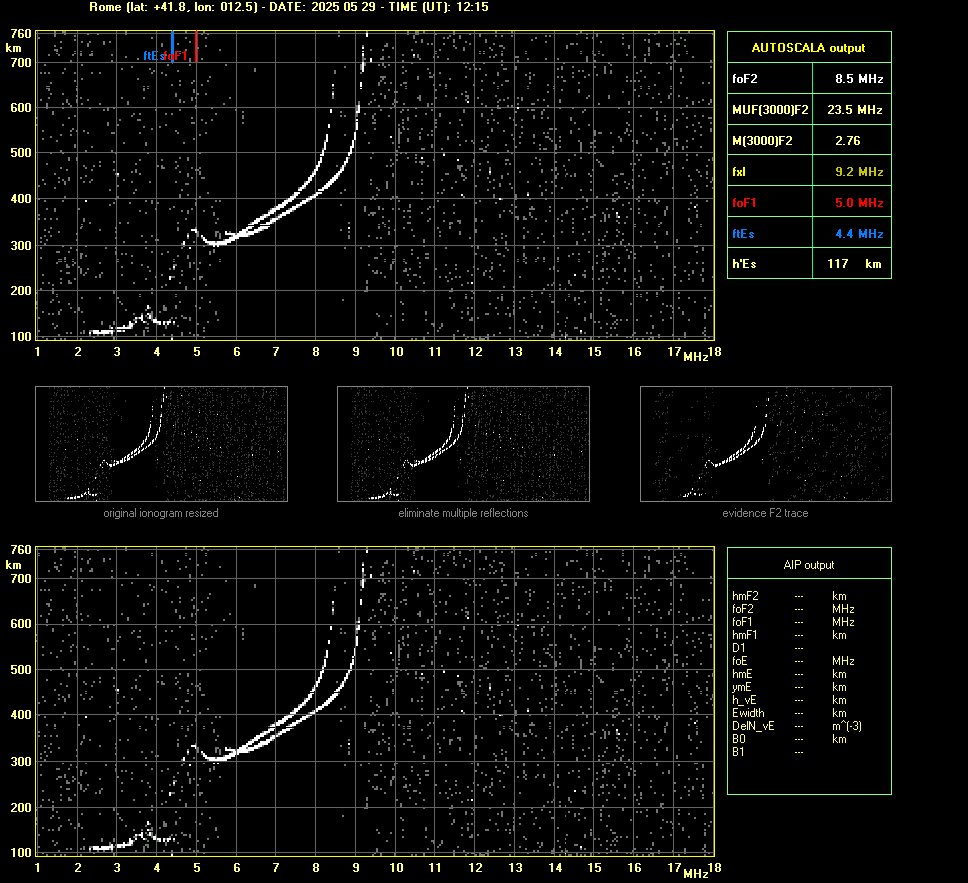Image resolution: width=968 pixels, height=883 pixels.
Task: Click the 400 km axis label on top ionogram
Action: [21, 199]
